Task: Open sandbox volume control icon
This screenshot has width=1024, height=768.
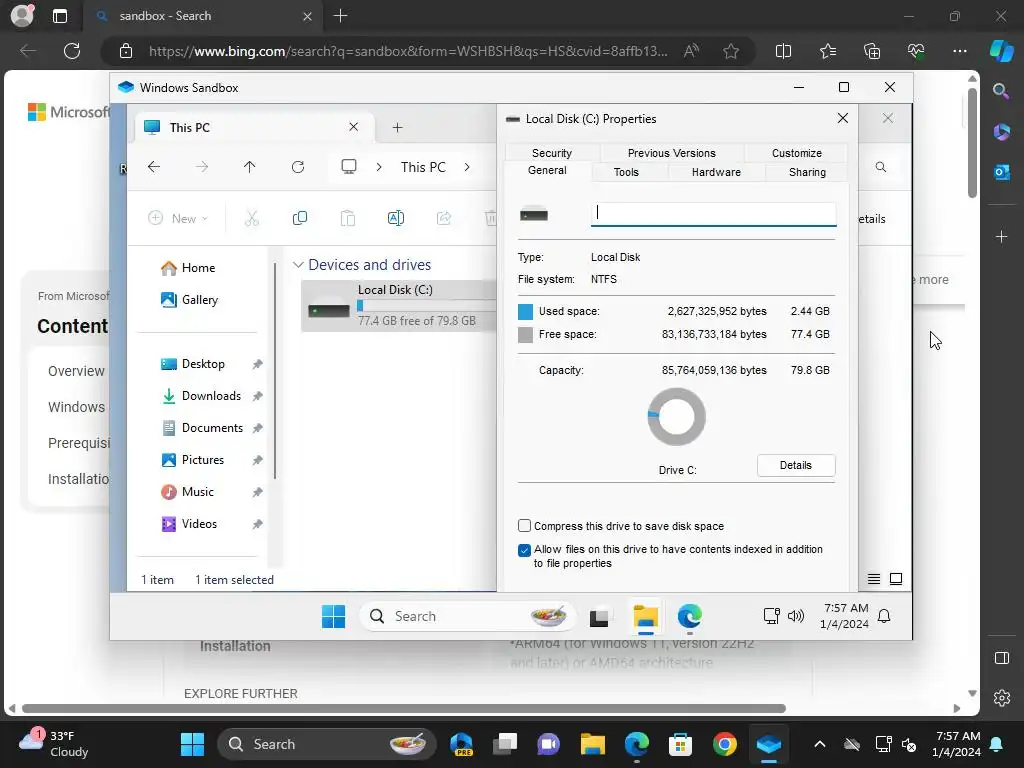Action: 795,616
